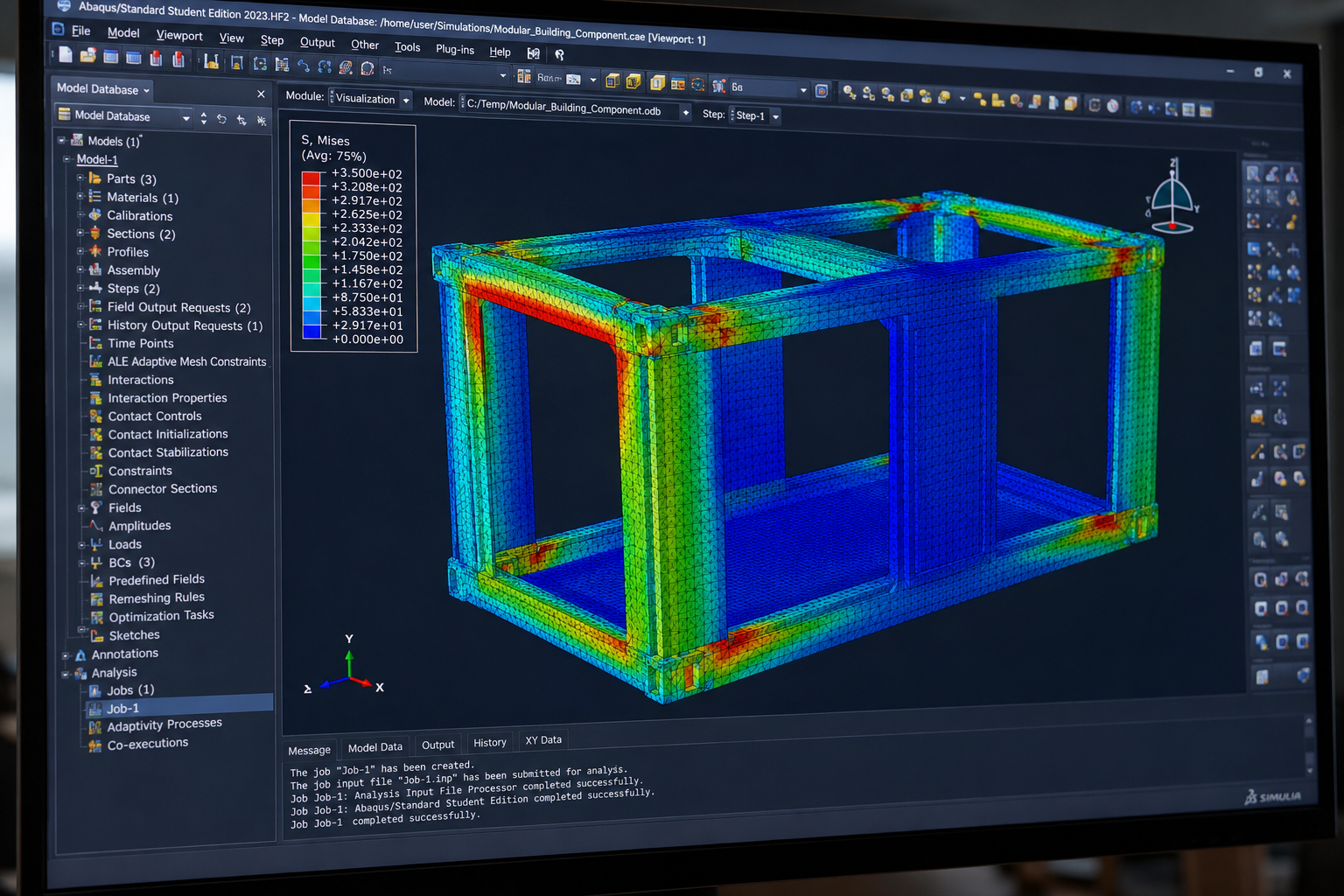This screenshot has width=1344, height=896.
Task: Open the Viewport menu
Action: [179, 36]
